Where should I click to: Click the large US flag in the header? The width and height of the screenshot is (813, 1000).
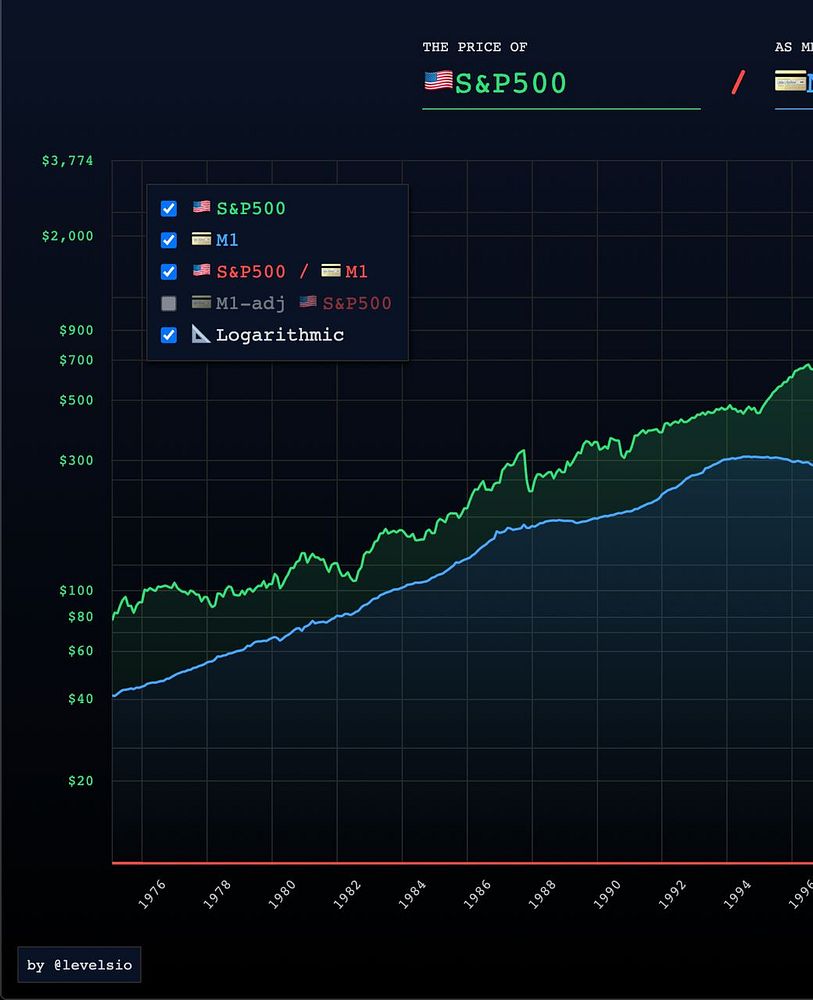pos(439,81)
